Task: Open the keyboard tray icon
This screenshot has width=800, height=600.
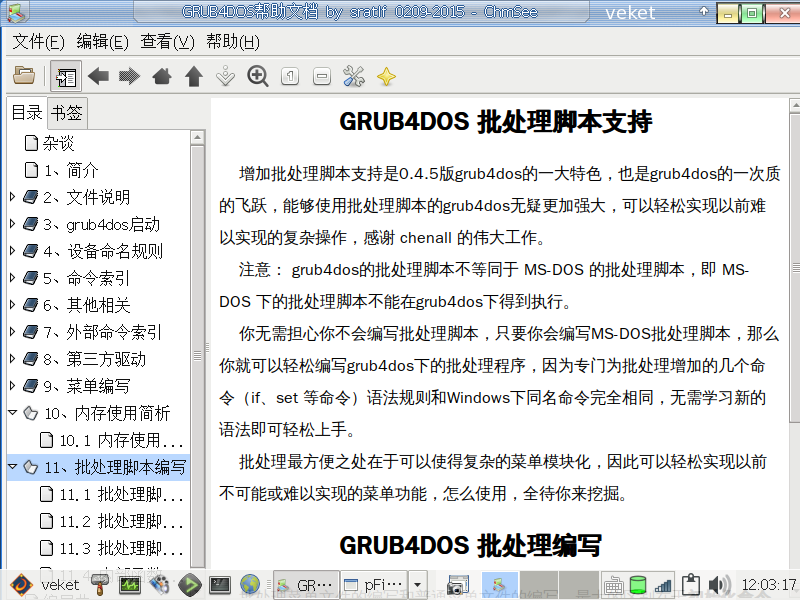Action: [613, 585]
